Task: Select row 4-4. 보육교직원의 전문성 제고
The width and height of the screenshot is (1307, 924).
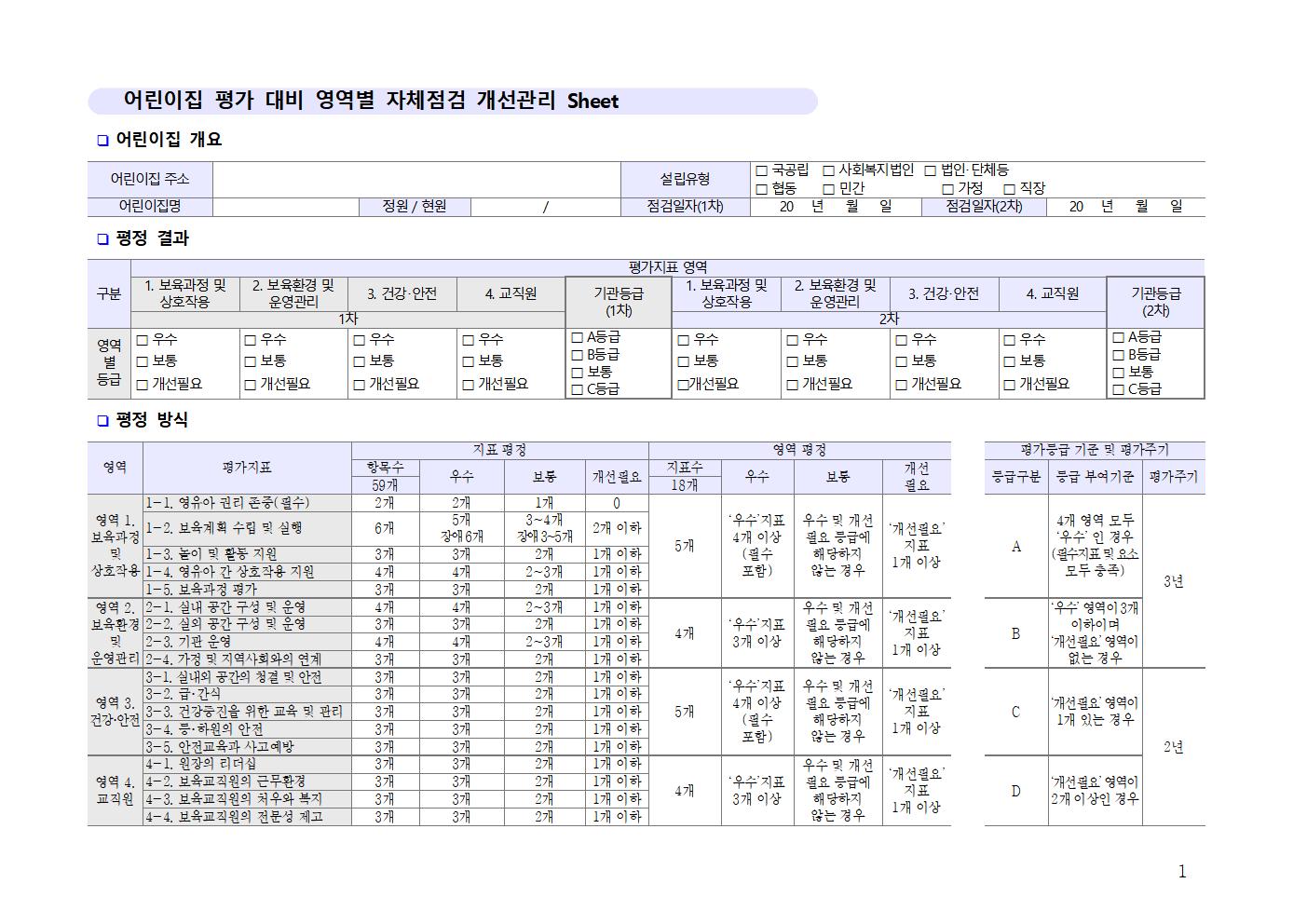Action: pyautogui.click(x=247, y=817)
